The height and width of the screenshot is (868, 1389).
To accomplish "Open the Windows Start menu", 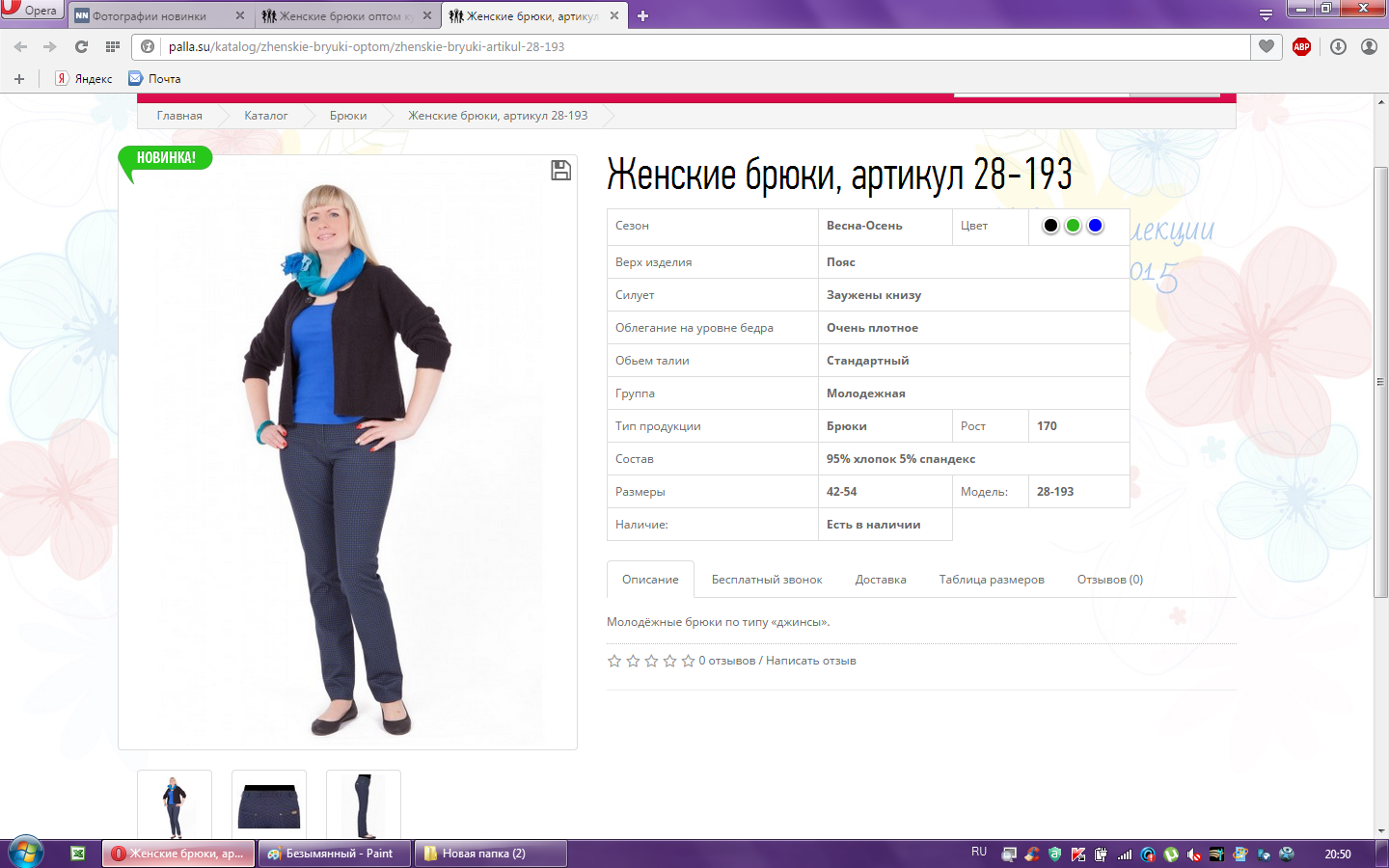I will (26, 853).
